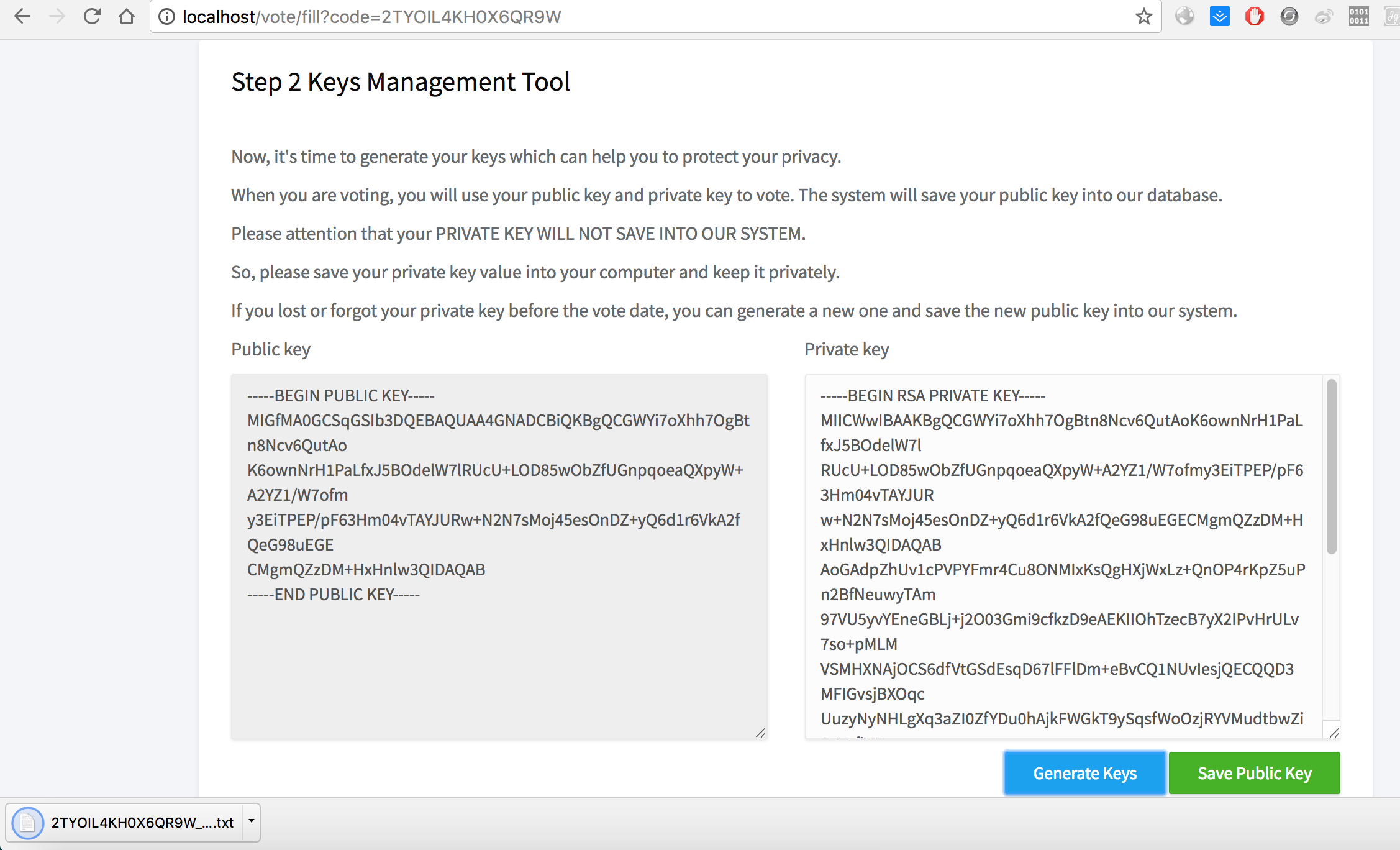Reload the current page
Viewport: 1400px width, 850px height.
92,17
